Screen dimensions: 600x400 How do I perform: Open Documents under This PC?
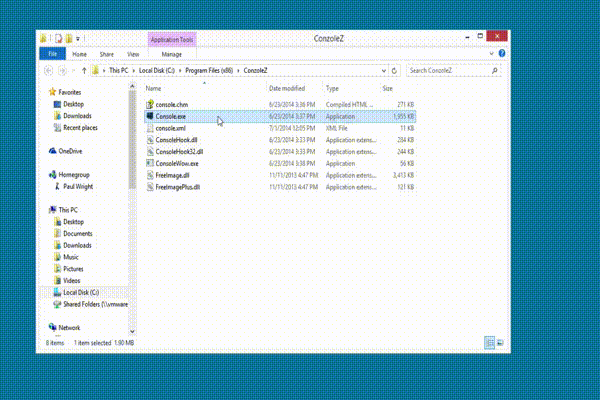[78, 234]
